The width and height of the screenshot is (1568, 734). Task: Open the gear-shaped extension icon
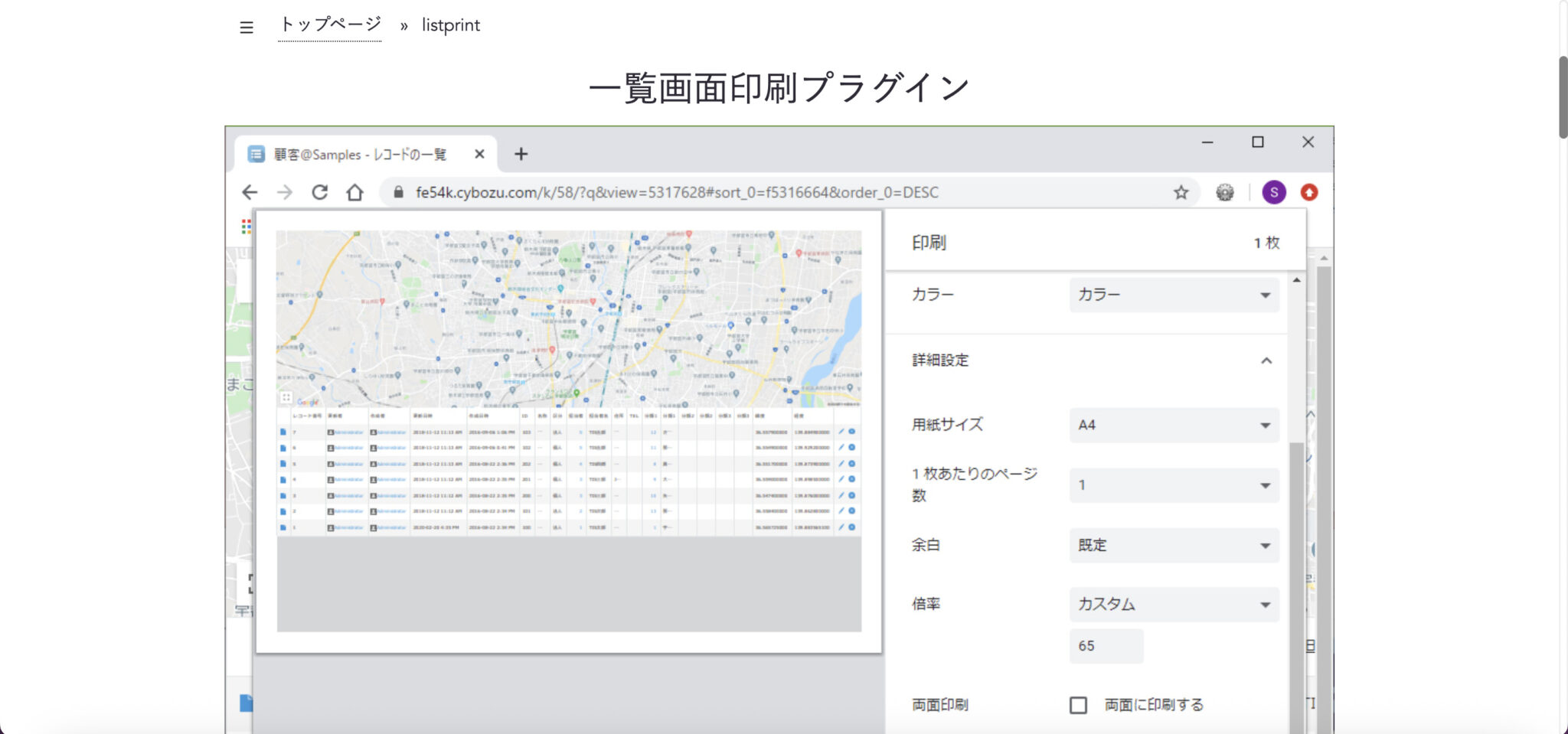click(x=1225, y=192)
